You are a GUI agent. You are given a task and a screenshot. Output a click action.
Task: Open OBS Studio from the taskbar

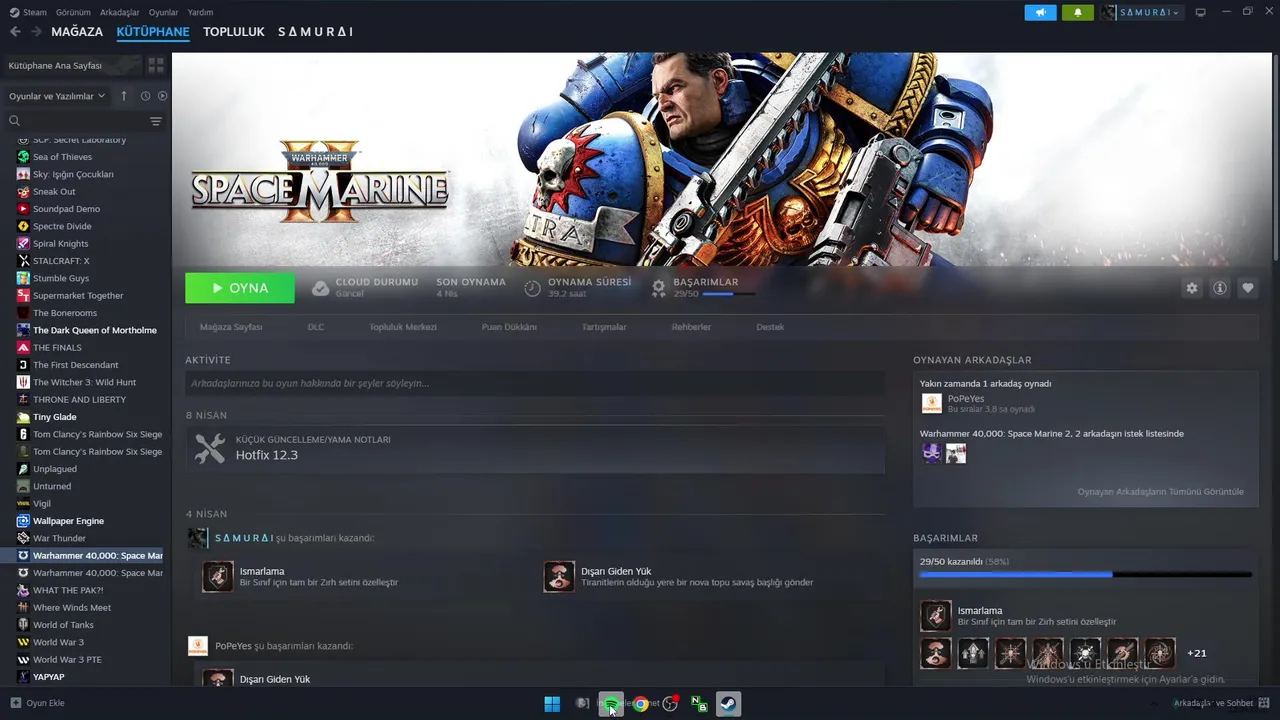pos(670,704)
